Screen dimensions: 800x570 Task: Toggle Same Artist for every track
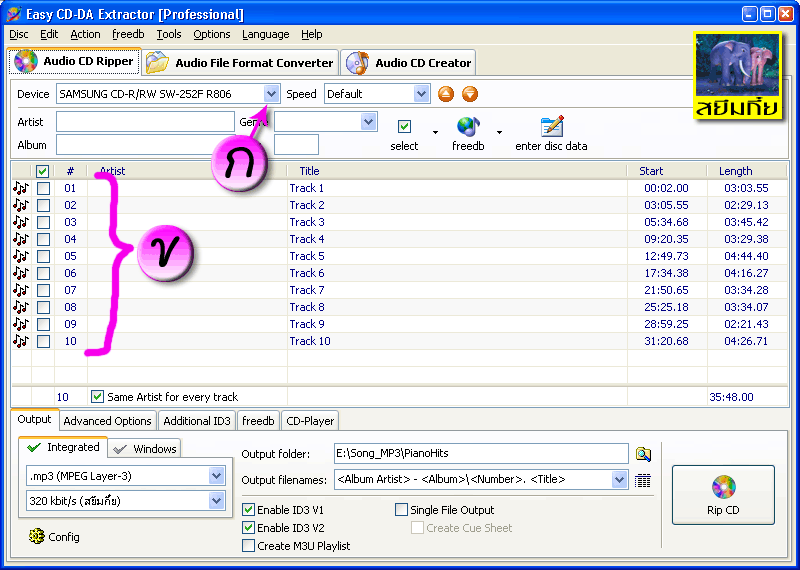(x=97, y=396)
